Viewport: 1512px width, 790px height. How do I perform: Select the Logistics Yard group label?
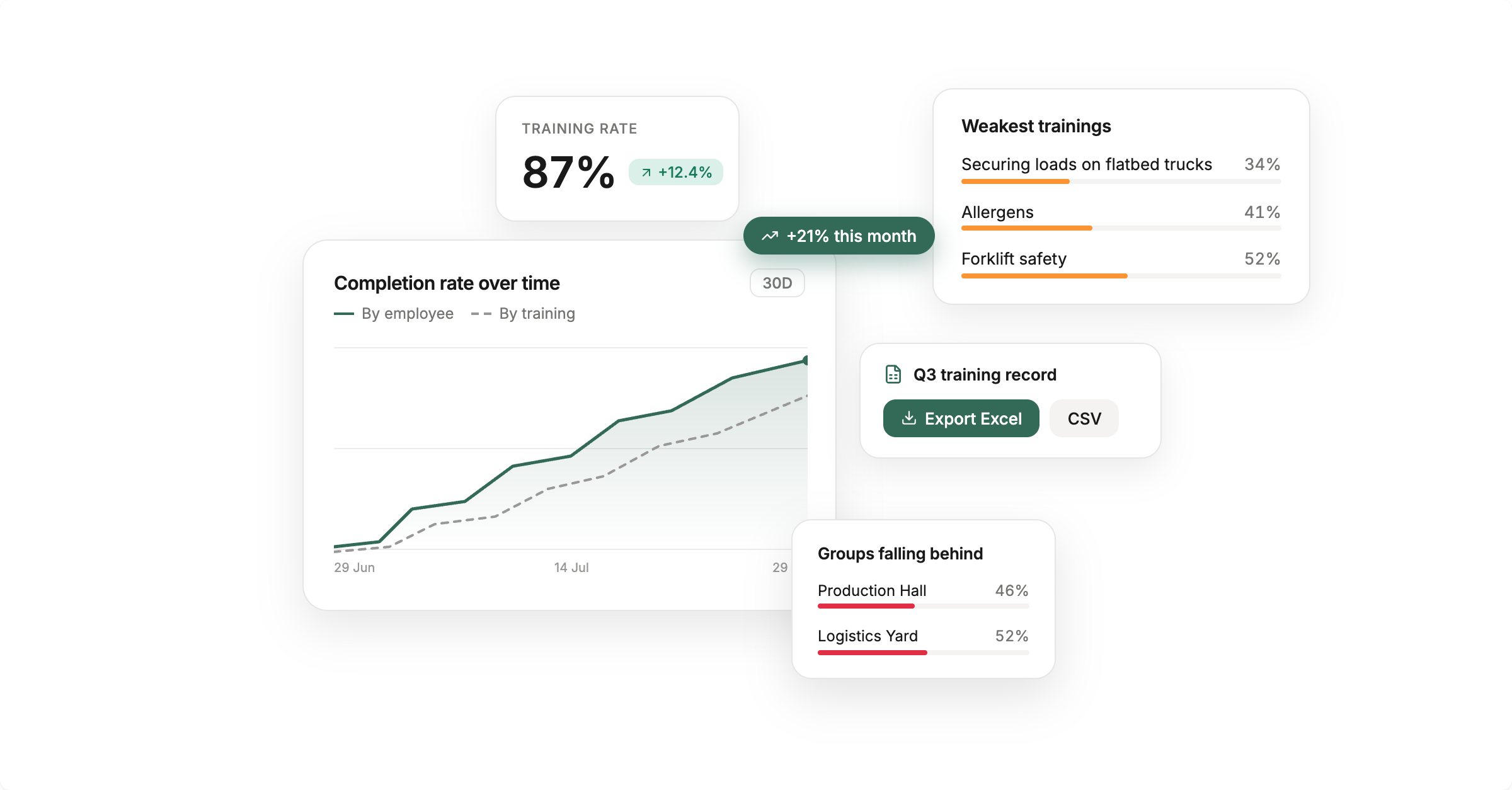[868, 636]
